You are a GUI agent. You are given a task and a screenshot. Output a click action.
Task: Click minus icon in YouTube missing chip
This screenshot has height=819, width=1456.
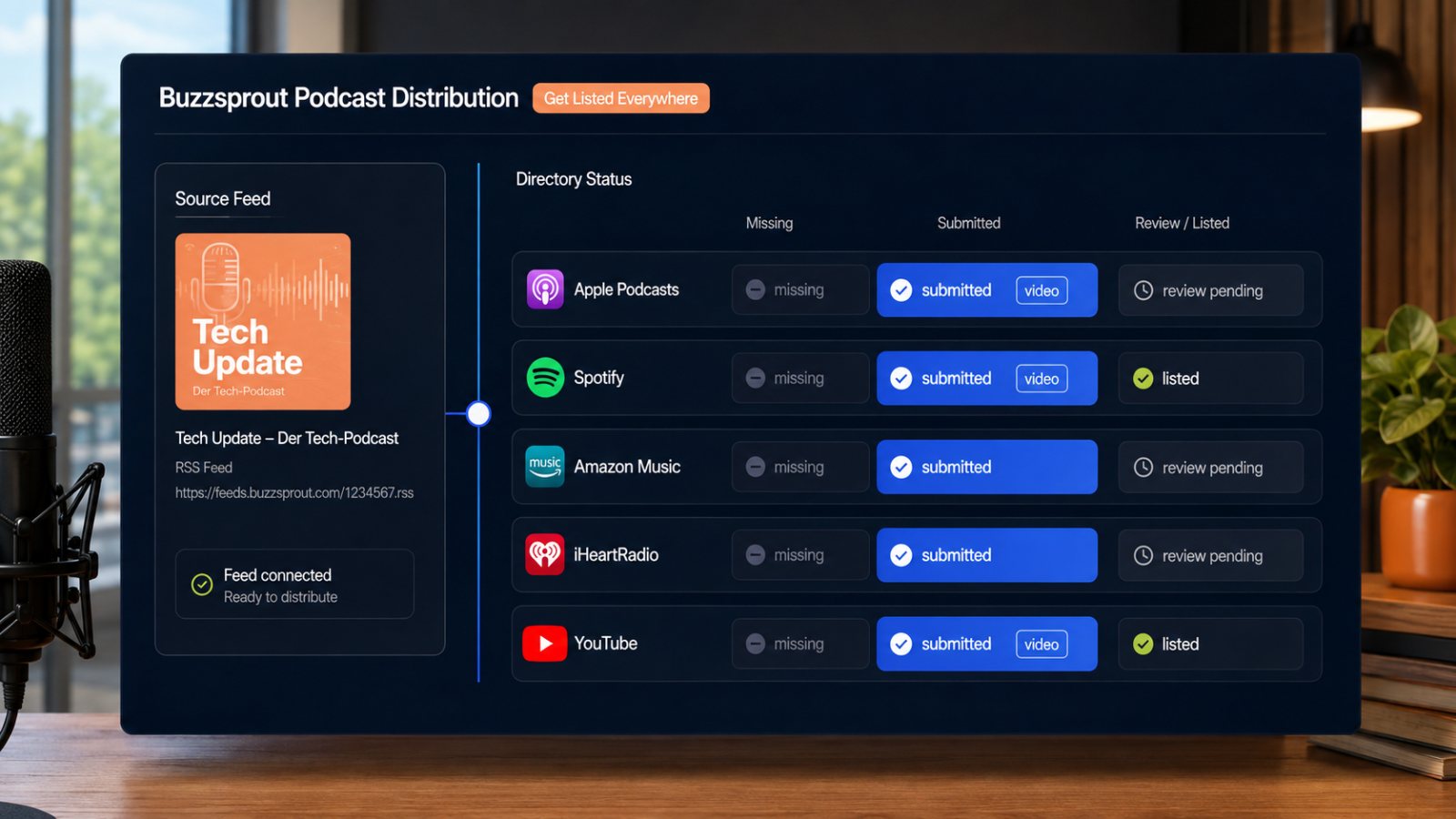click(x=755, y=644)
